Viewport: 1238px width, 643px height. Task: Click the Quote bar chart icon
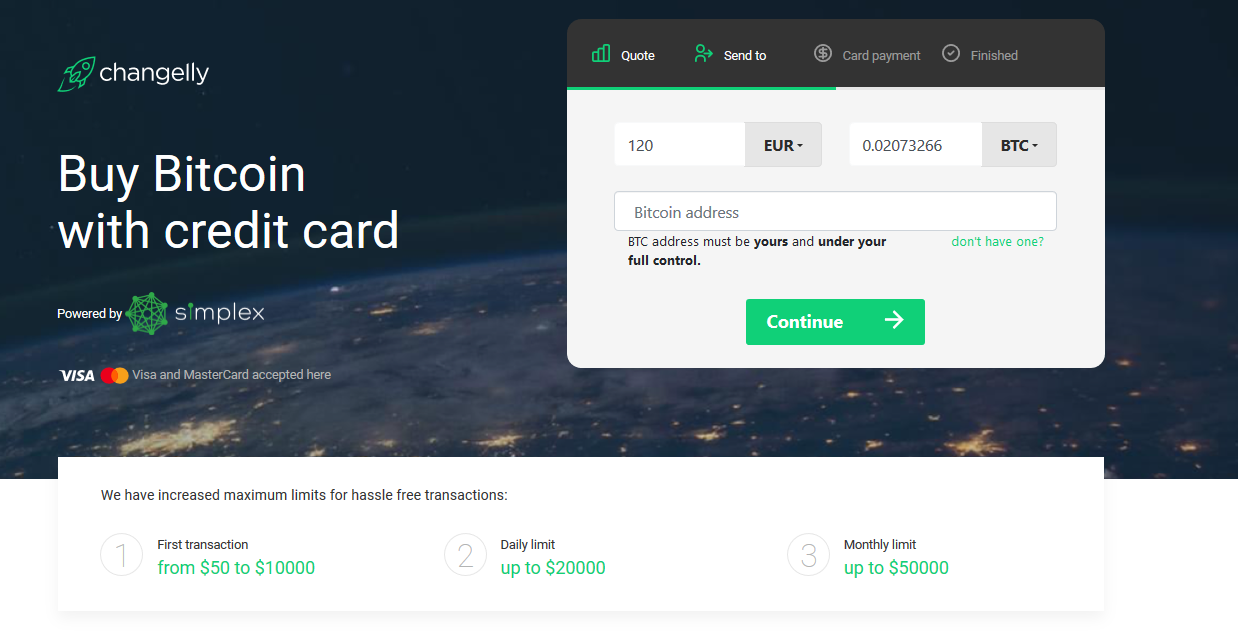601,53
